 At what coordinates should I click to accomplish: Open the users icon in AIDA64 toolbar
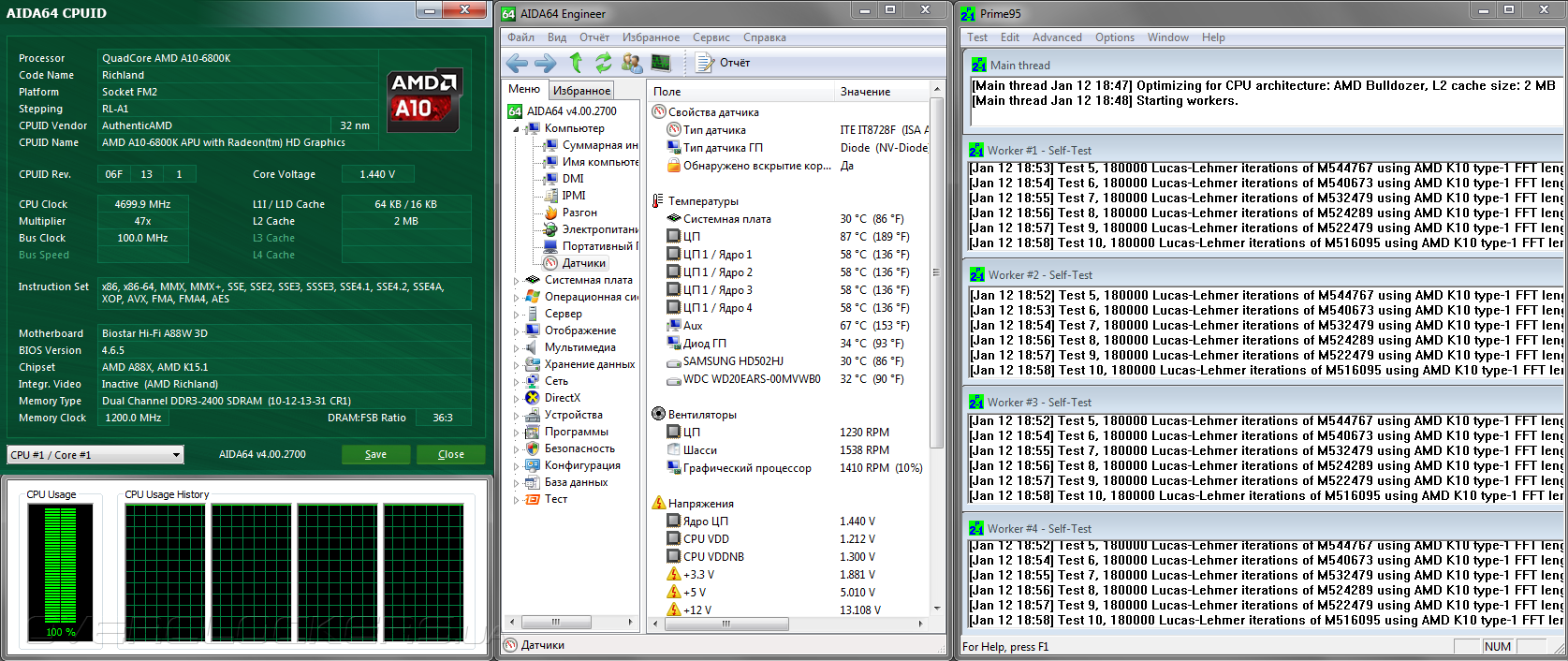(x=632, y=63)
